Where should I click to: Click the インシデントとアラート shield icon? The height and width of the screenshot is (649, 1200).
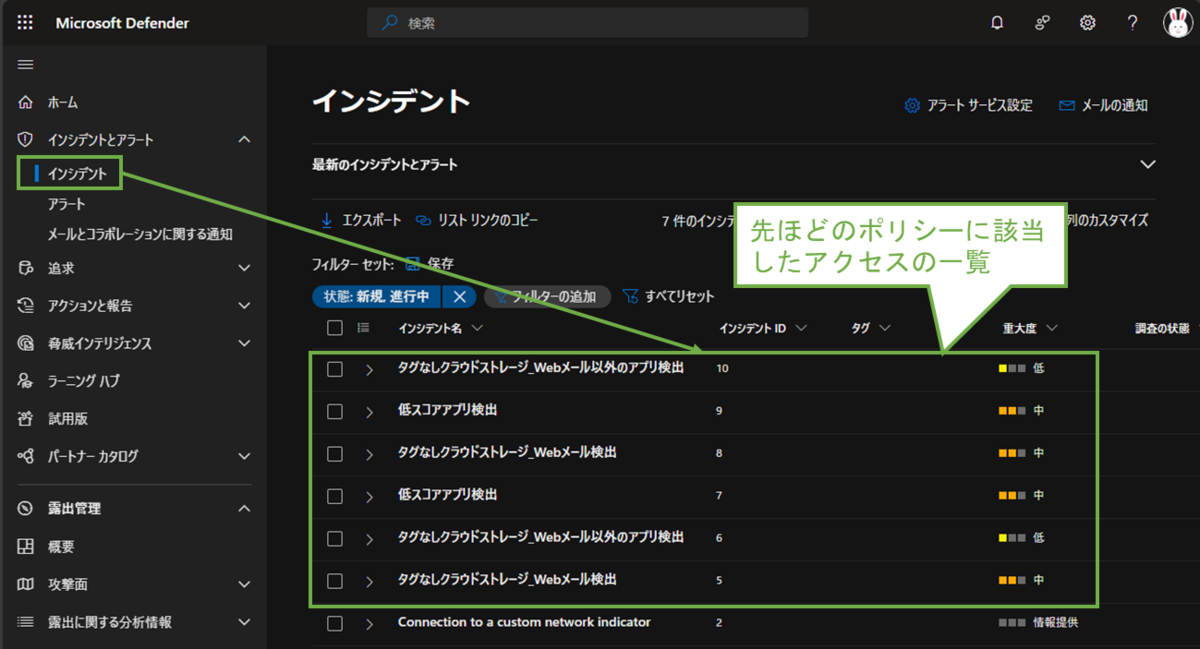(x=26, y=140)
